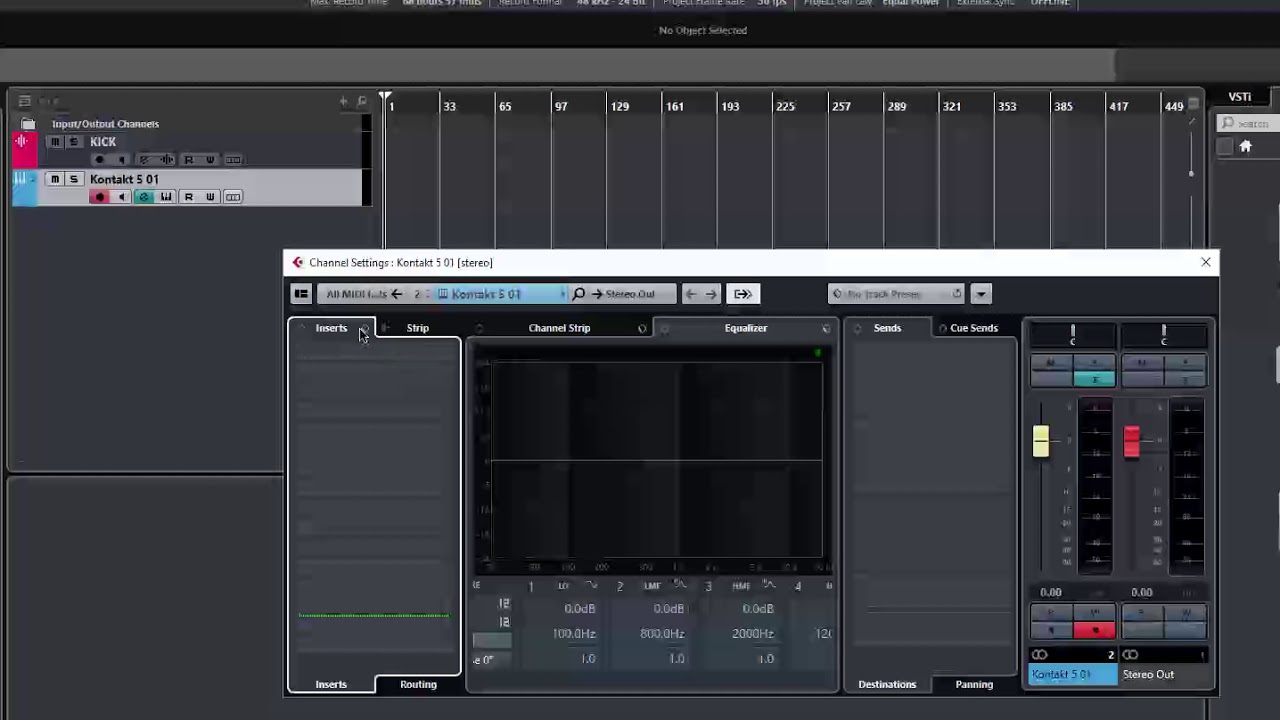Viewport: 1280px width, 720px height.
Task: Solo the Kontakt 5 01 track
Action: click(x=73, y=179)
